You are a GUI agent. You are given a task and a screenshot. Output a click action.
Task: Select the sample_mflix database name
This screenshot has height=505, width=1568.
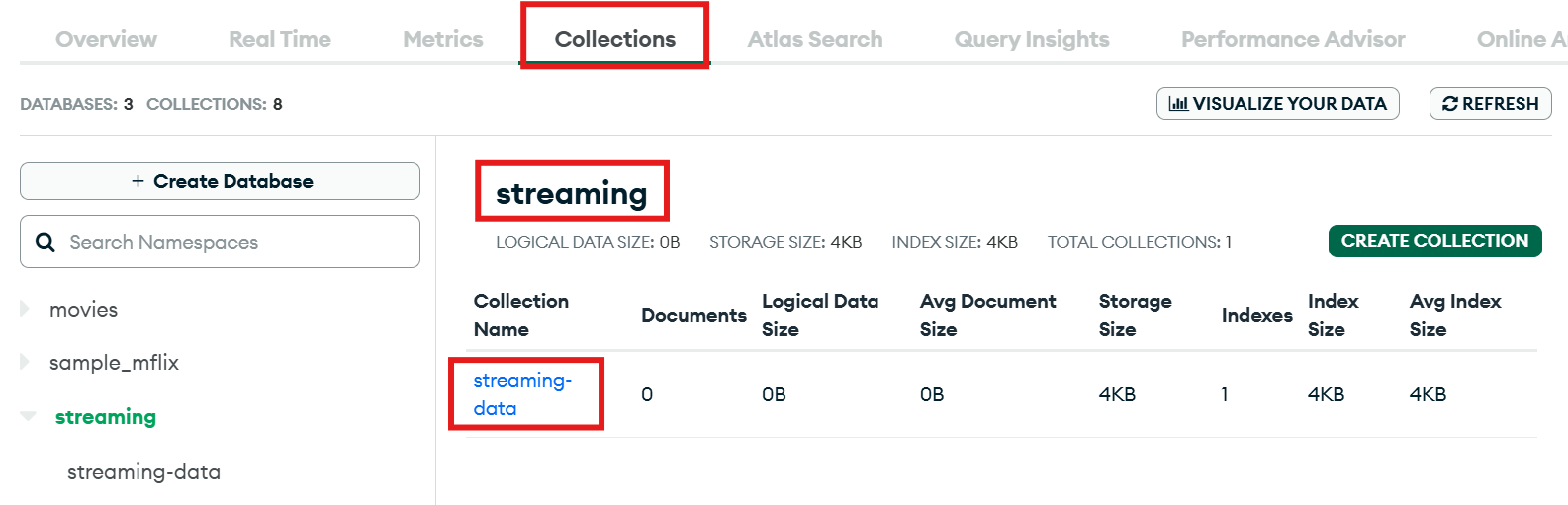(x=114, y=363)
